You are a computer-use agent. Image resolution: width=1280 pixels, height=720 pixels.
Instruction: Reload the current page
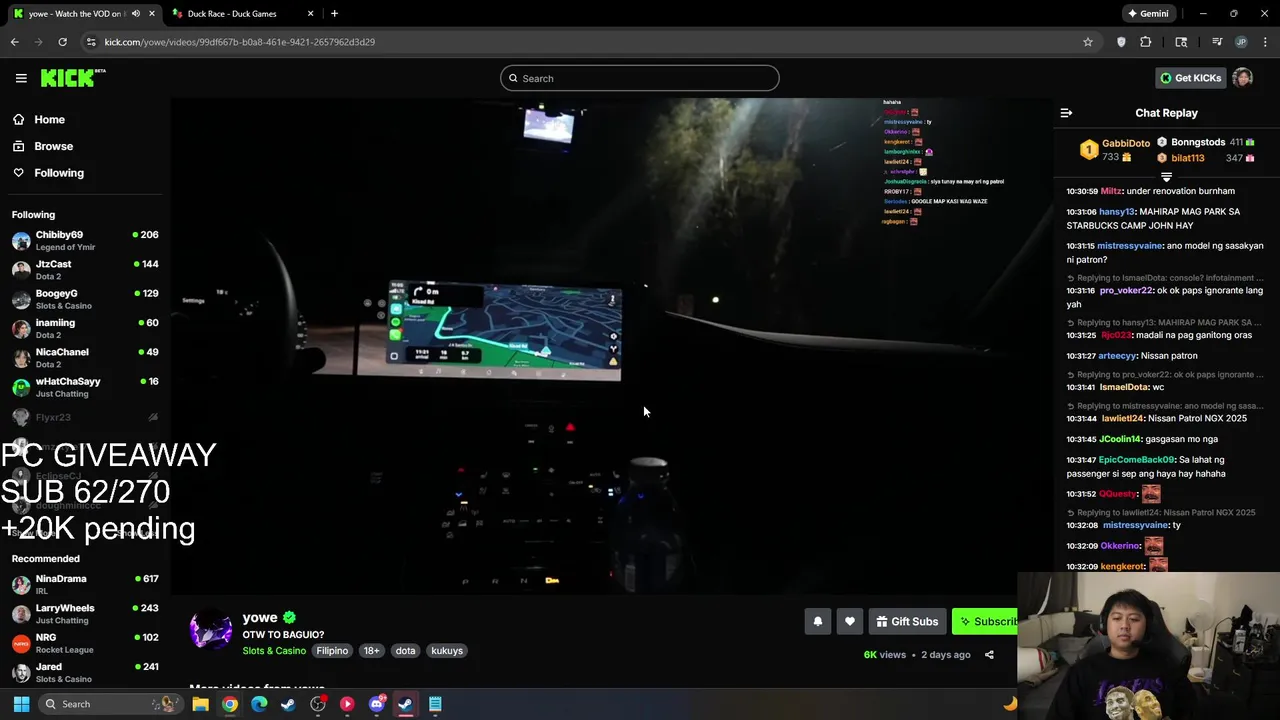click(x=62, y=42)
